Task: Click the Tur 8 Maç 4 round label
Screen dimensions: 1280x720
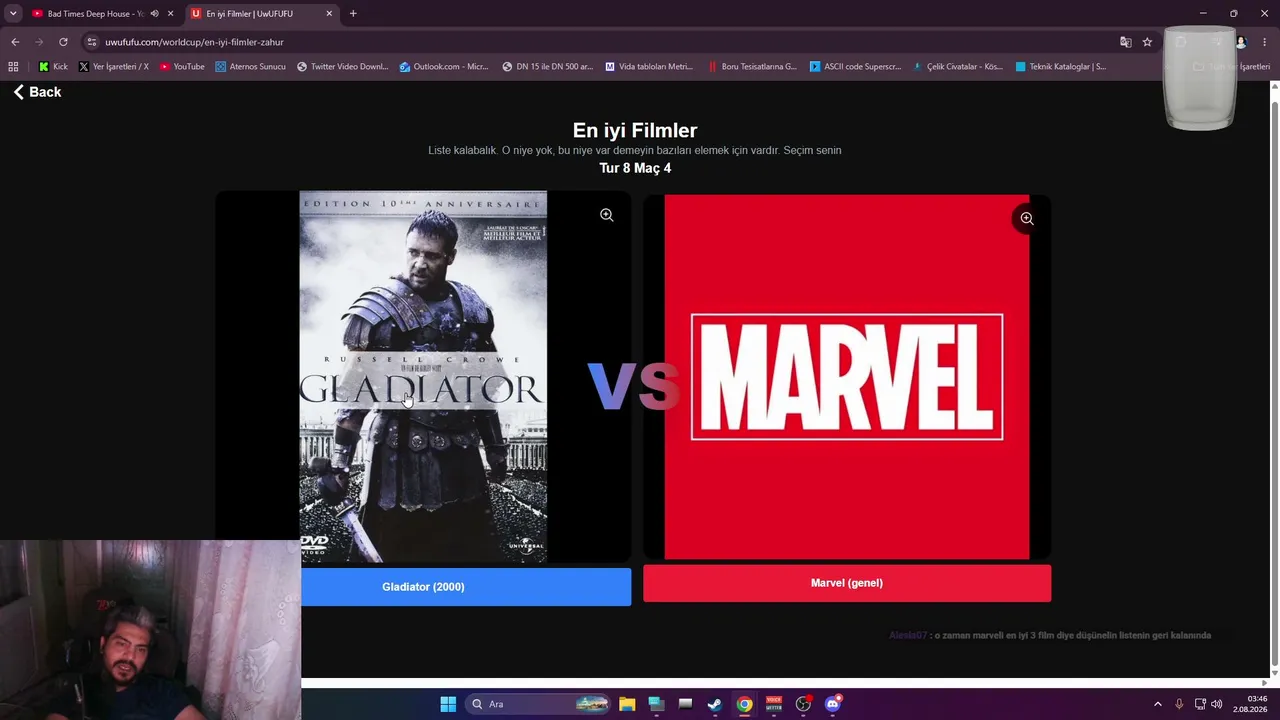Action: (x=635, y=168)
